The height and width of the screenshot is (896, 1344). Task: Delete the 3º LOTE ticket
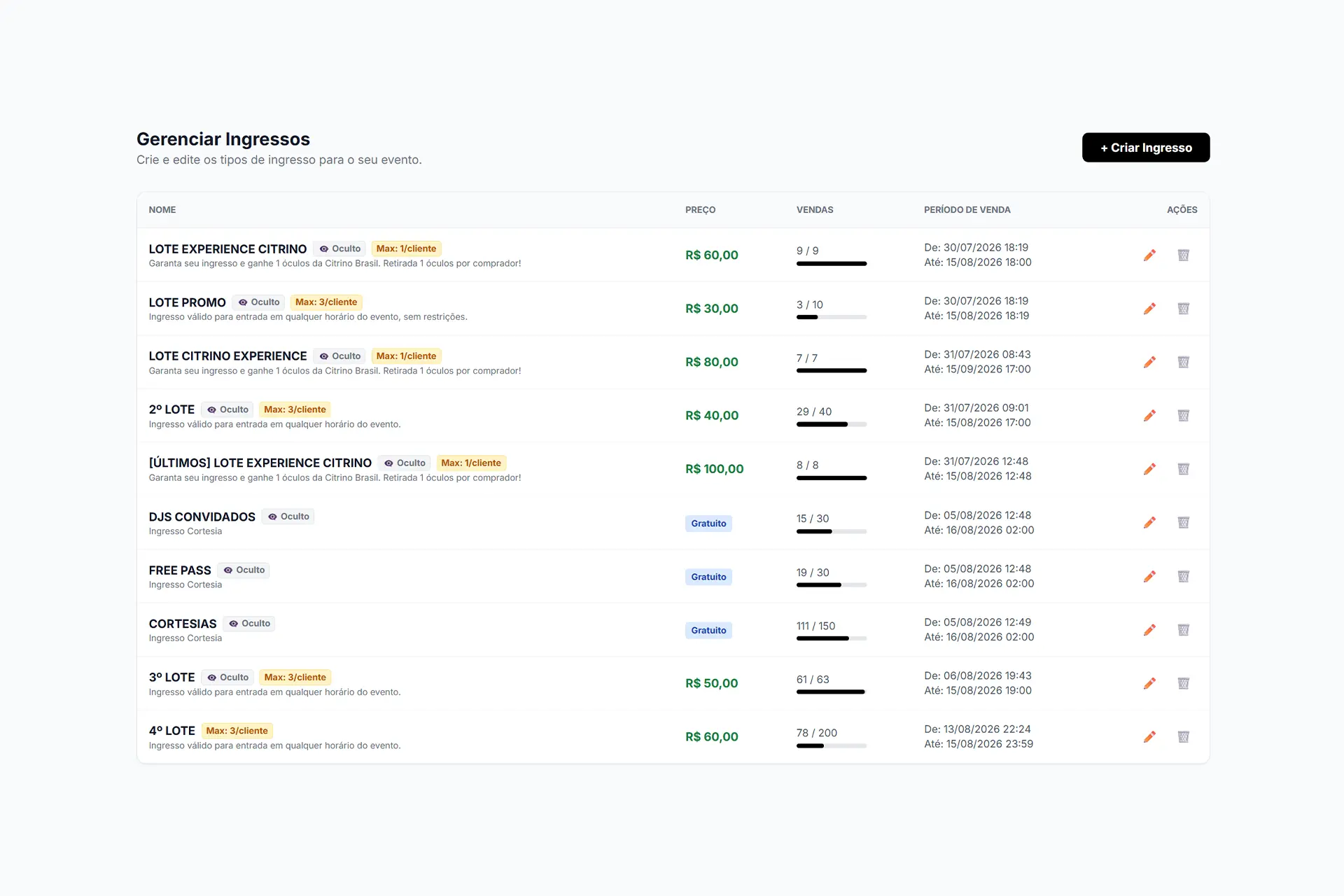1183,683
